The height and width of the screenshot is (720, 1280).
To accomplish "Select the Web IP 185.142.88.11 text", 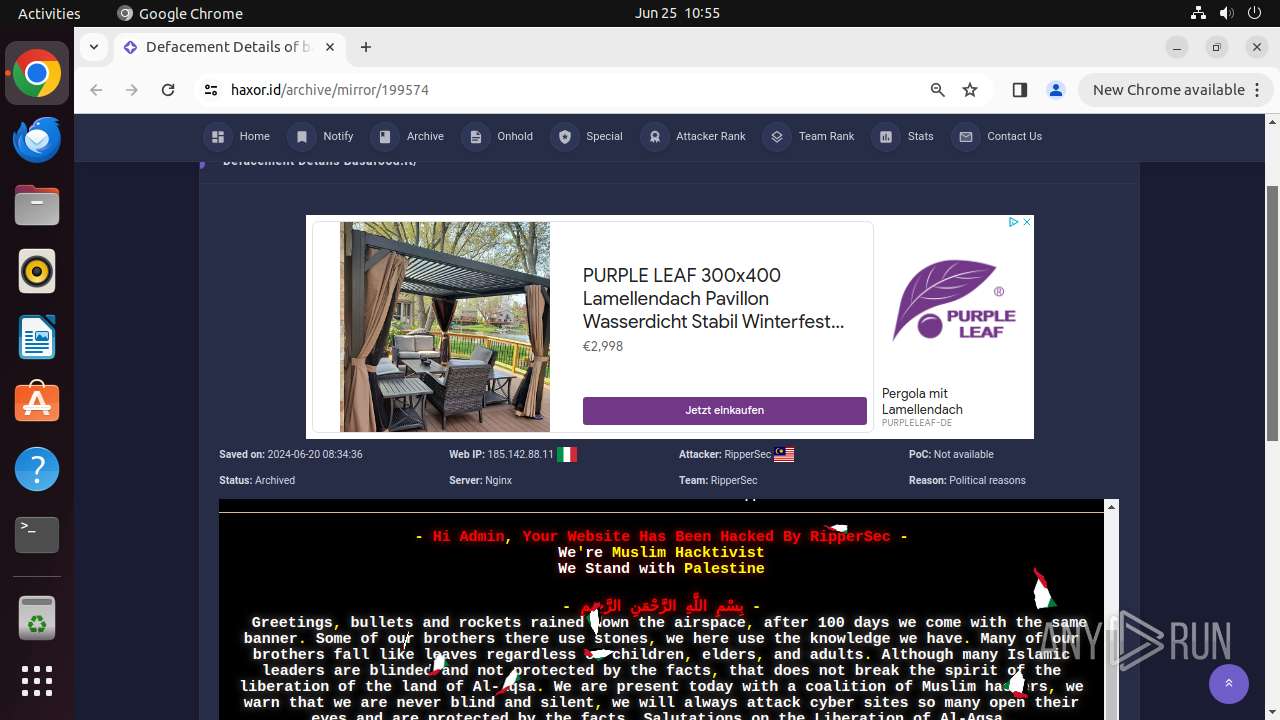I will [501, 454].
